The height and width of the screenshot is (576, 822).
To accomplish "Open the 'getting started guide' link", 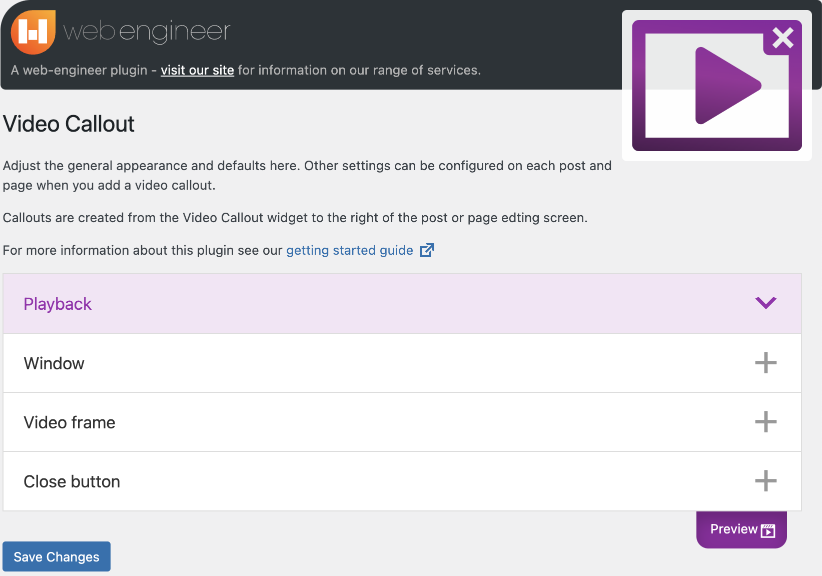I will coord(349,250).
